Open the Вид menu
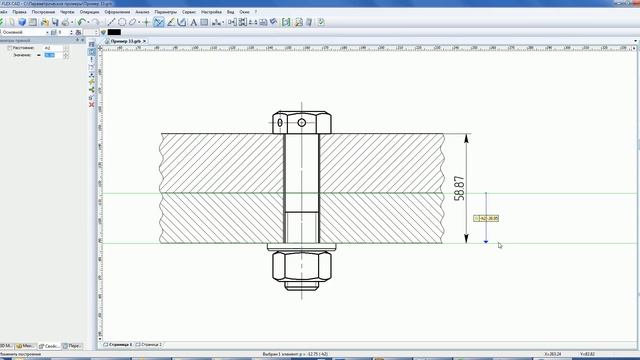The height and width of the screenshot is (360, 640). tap(231, 12)
